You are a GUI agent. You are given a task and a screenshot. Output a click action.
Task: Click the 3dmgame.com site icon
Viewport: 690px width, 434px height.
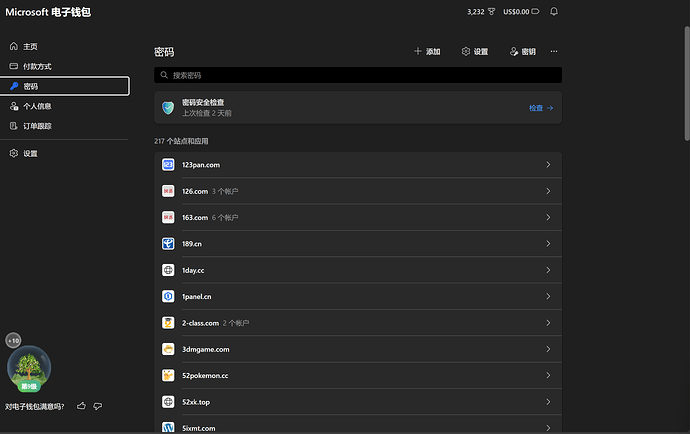click(168, 349)
